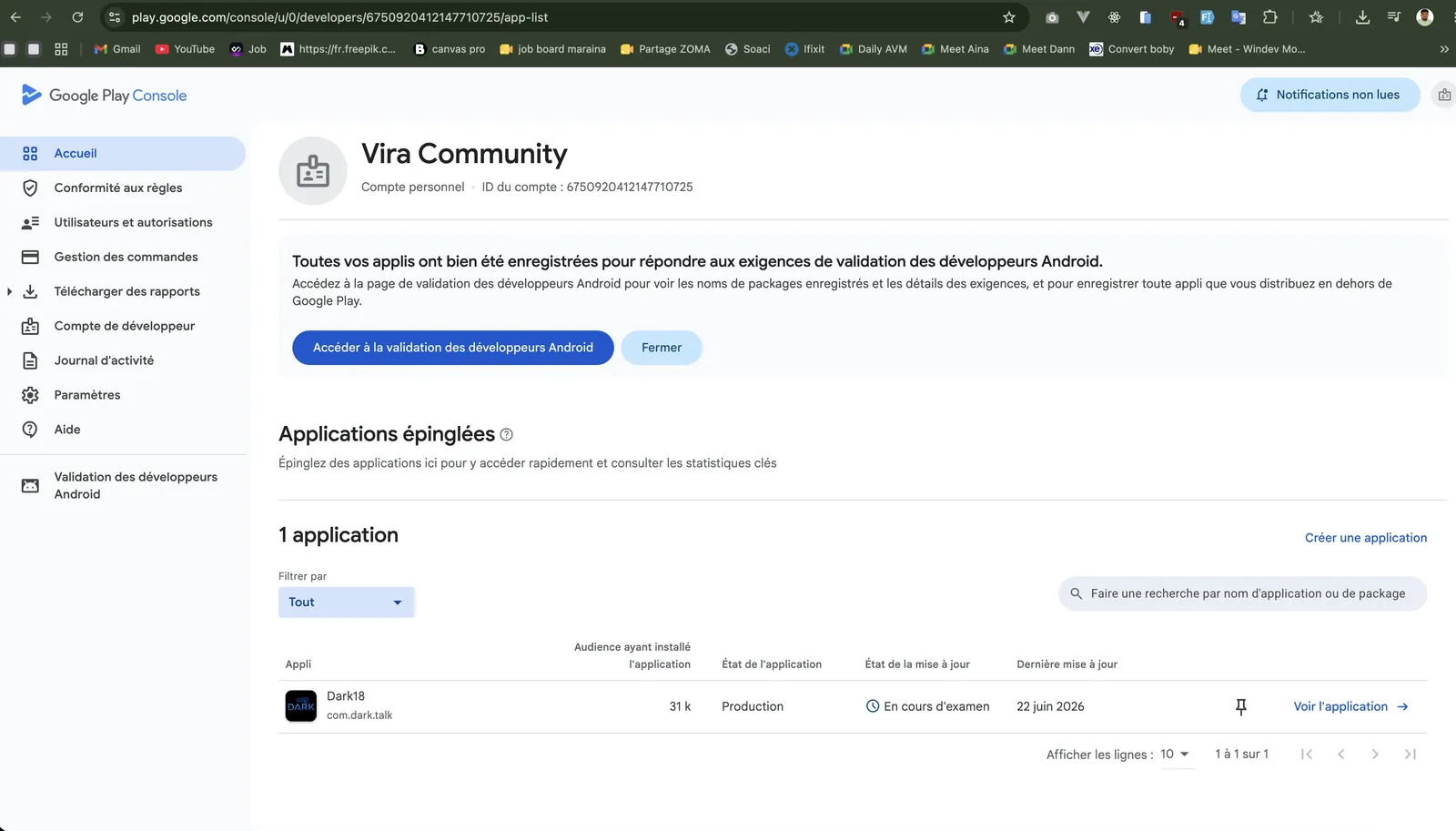
Task: Open Chrome downloads icon
Action: pos(1362,17)
